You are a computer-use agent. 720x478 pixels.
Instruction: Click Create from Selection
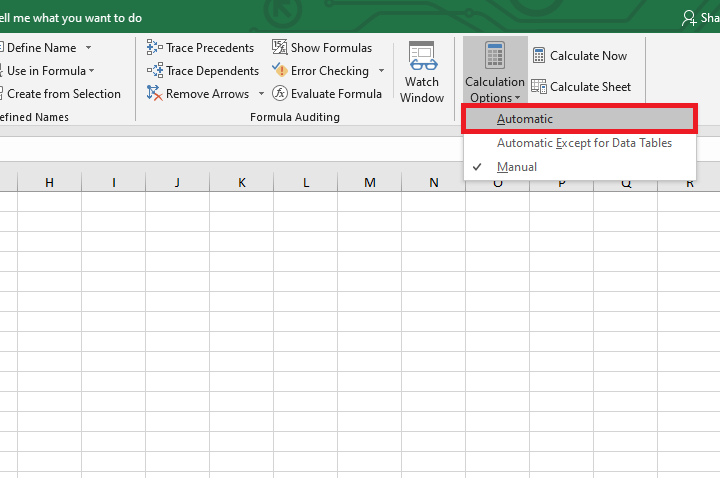[x=63, y=94]
